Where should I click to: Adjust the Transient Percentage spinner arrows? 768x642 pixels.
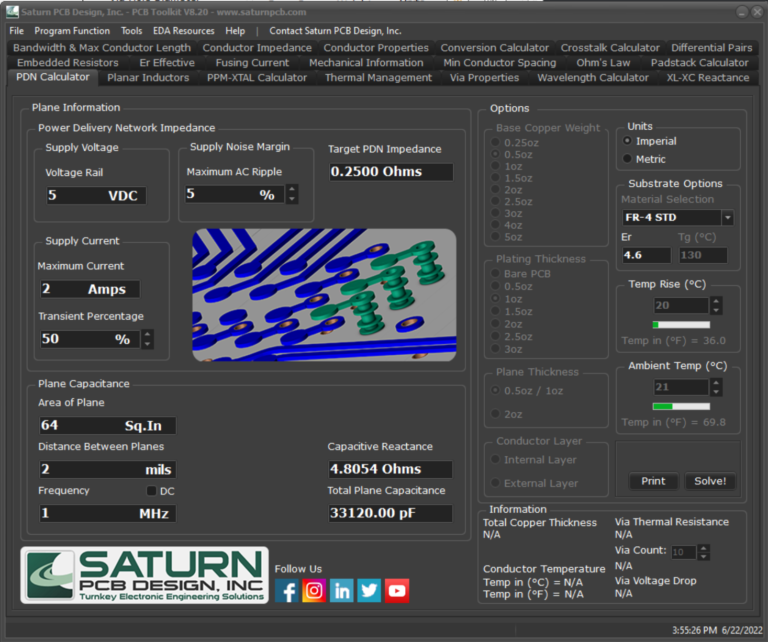coord(148,339)
